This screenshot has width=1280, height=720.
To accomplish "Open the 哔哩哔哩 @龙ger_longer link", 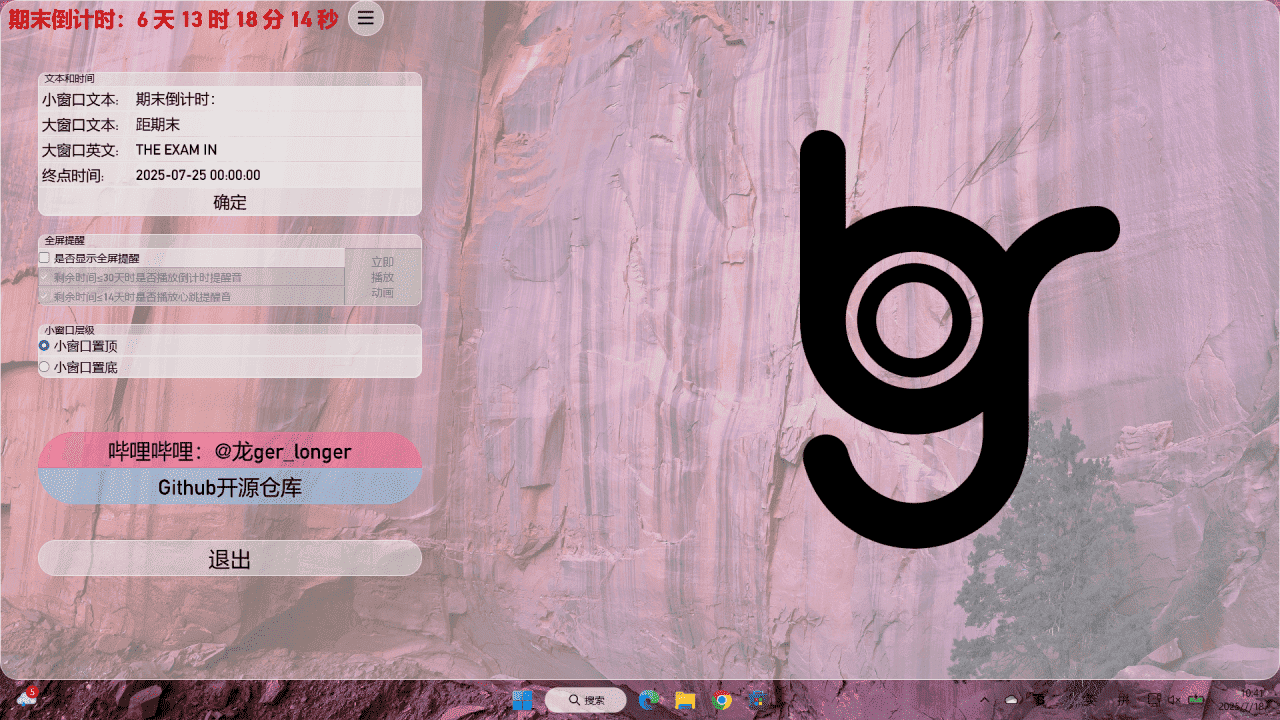I will pos(229,452).
